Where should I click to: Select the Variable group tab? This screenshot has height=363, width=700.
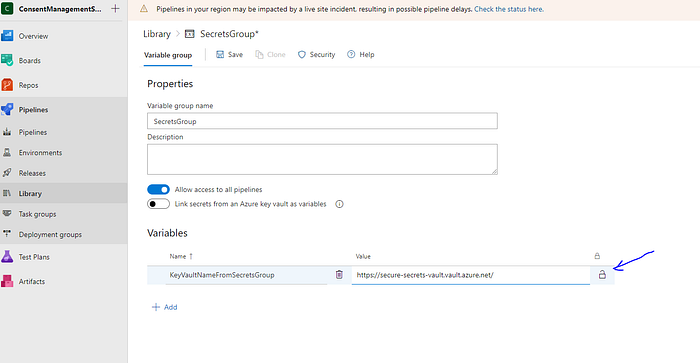point(168,55)
